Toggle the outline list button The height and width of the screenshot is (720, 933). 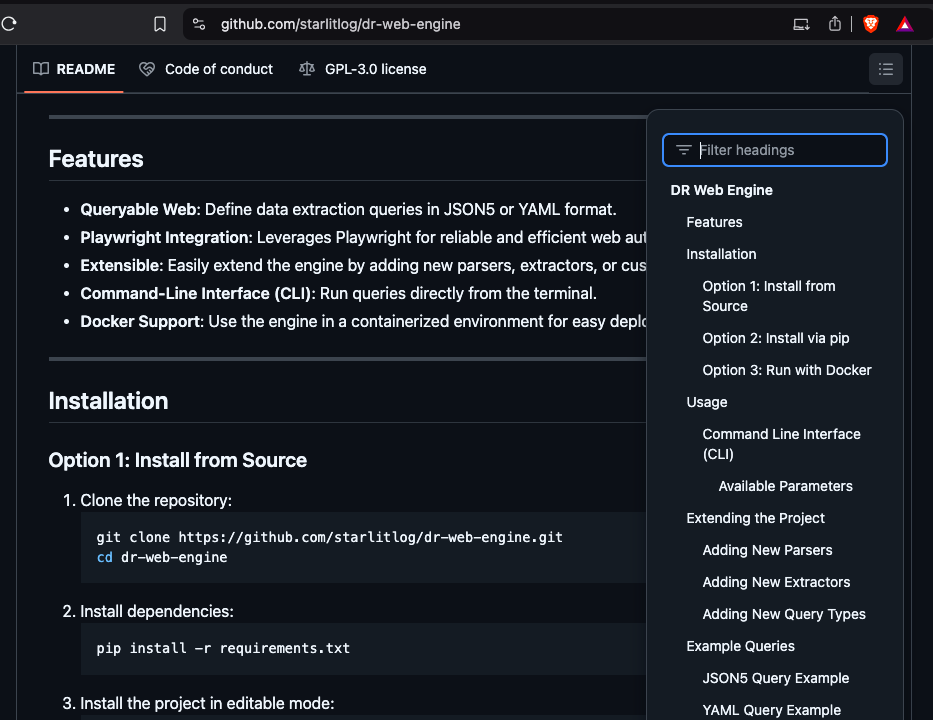point(885,69)
